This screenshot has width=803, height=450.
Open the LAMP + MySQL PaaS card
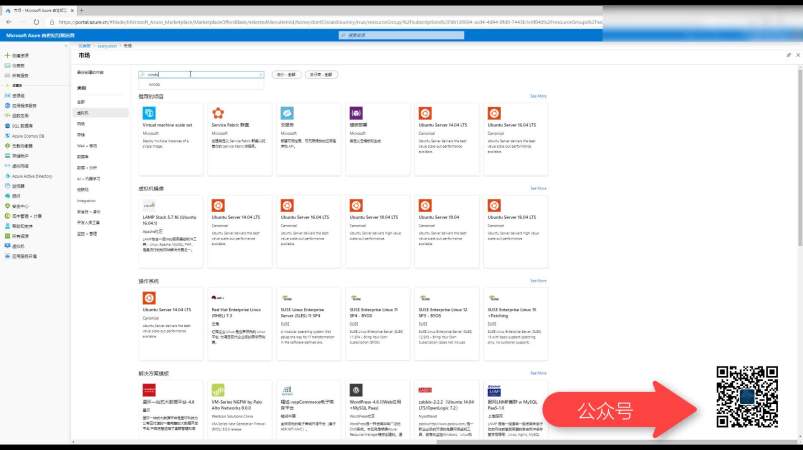tap(516, 410)
